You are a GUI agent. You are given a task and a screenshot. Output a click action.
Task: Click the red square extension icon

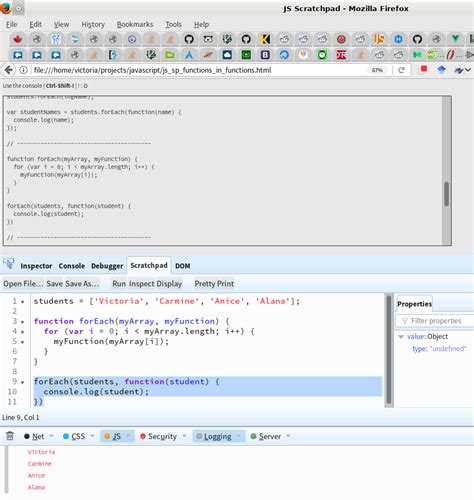coord(423,69)
